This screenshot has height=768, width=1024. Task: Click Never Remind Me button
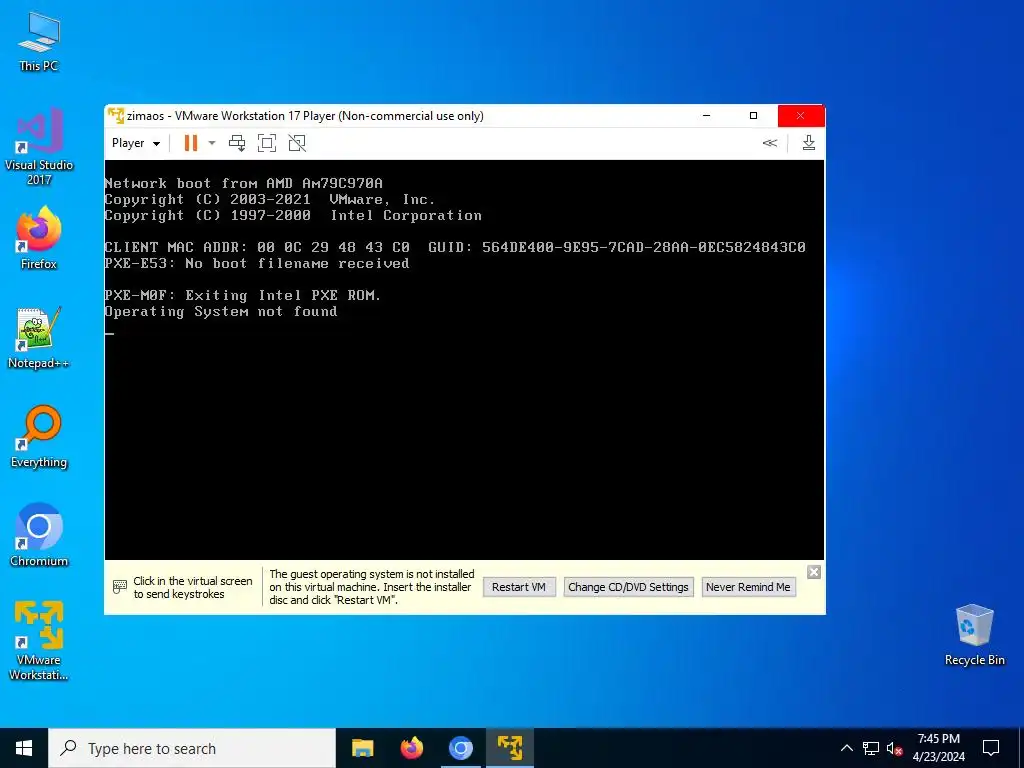748,587
